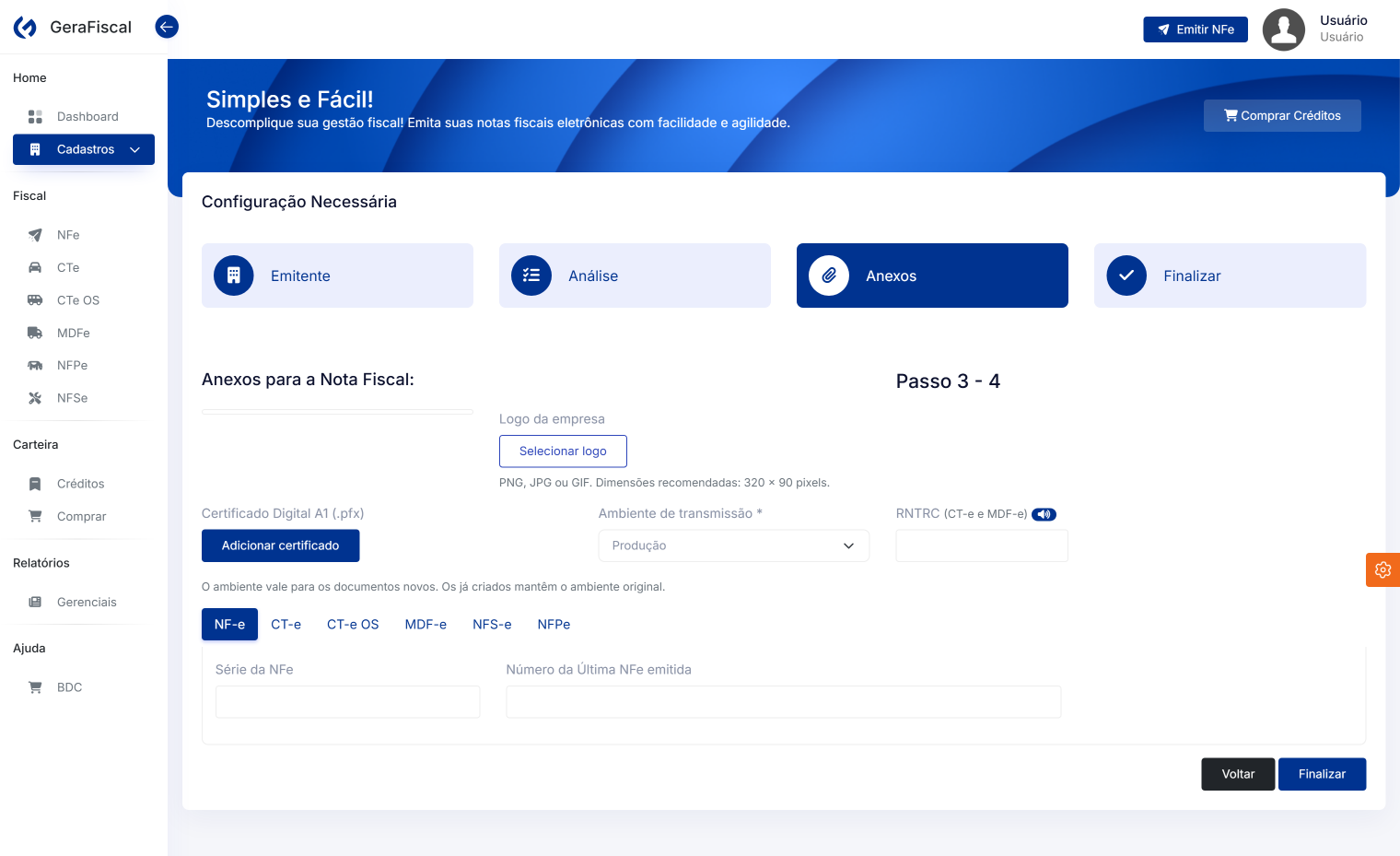Go to the Análise step
Screen dimensions: 1400x856
[635, 276]
